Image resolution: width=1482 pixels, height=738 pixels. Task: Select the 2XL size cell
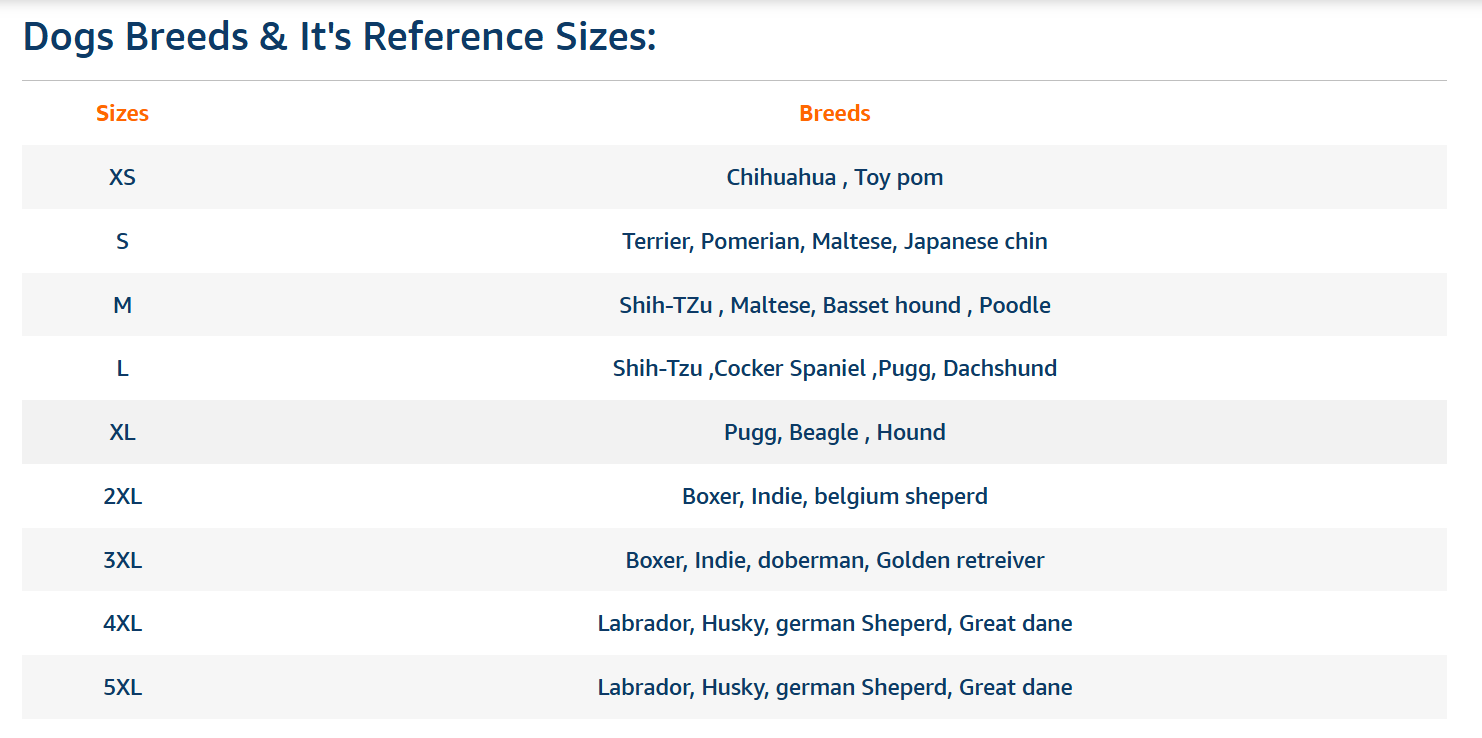[122, 496]
